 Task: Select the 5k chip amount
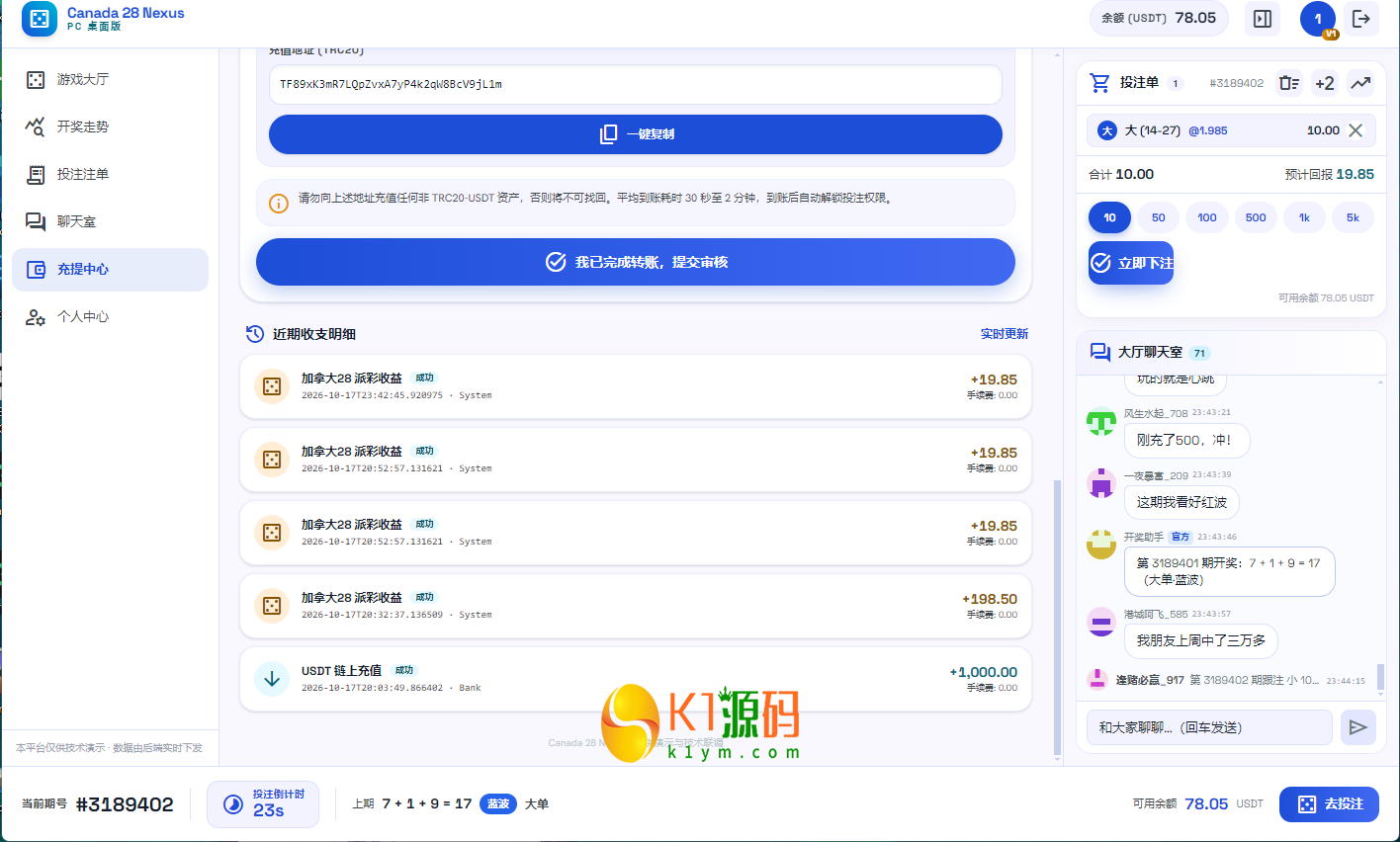pos(1353,217)
